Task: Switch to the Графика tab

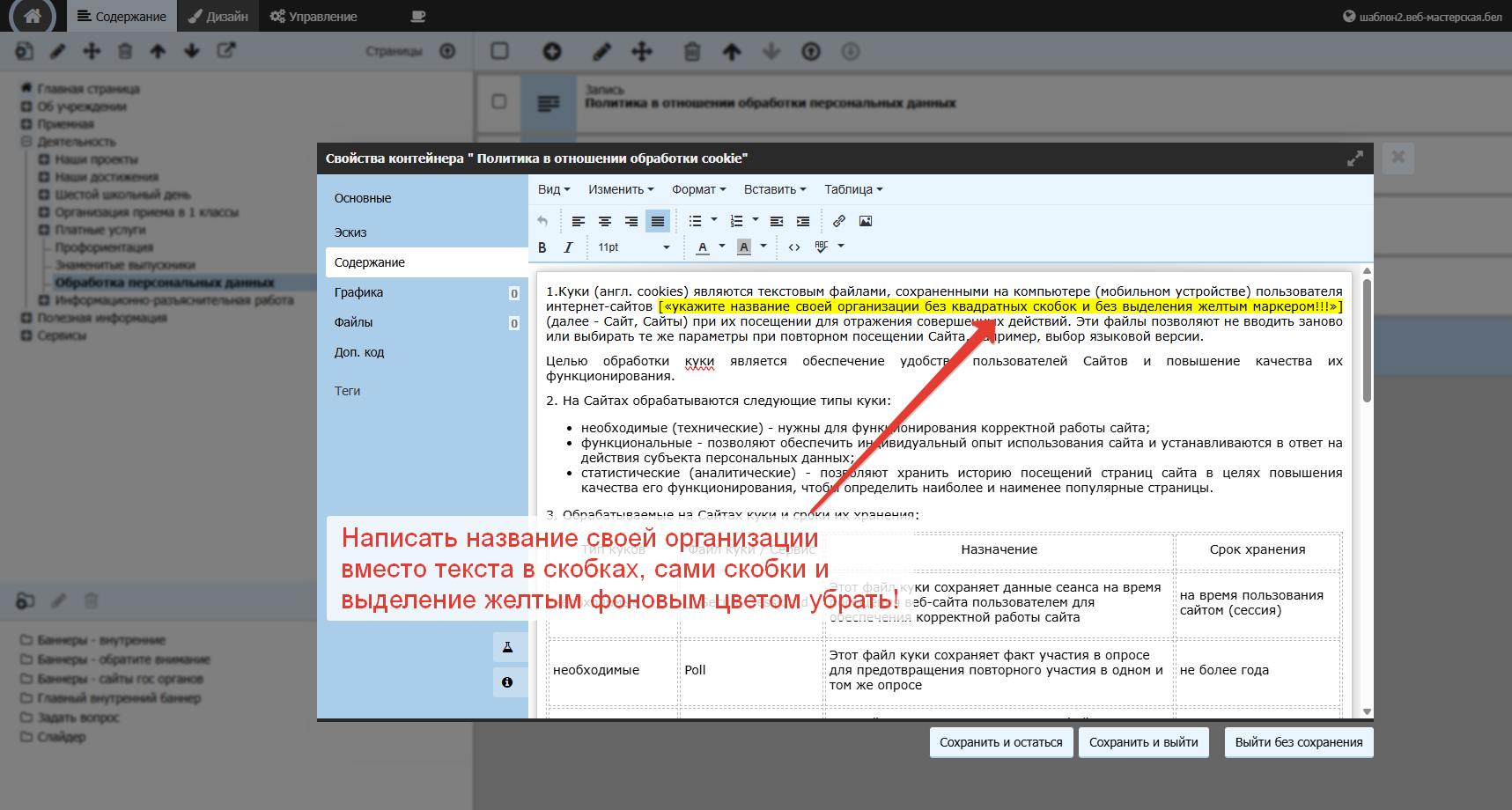Action: (359, 292)
